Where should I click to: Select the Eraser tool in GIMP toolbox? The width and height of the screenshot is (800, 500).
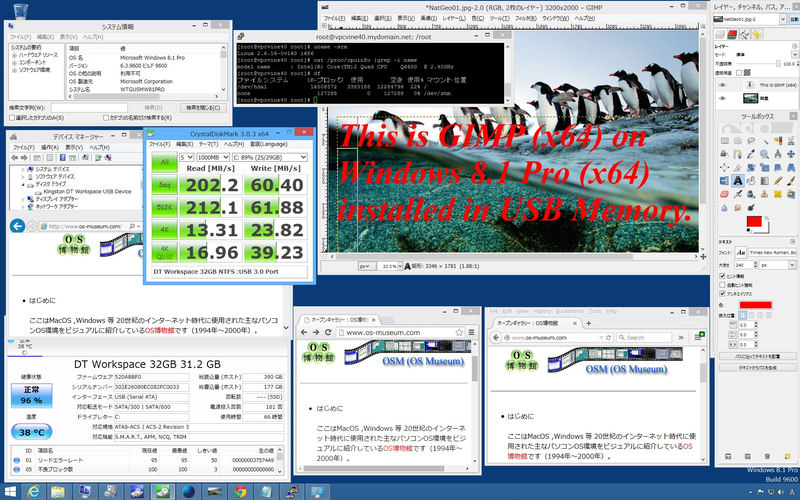tap(724, 194)
